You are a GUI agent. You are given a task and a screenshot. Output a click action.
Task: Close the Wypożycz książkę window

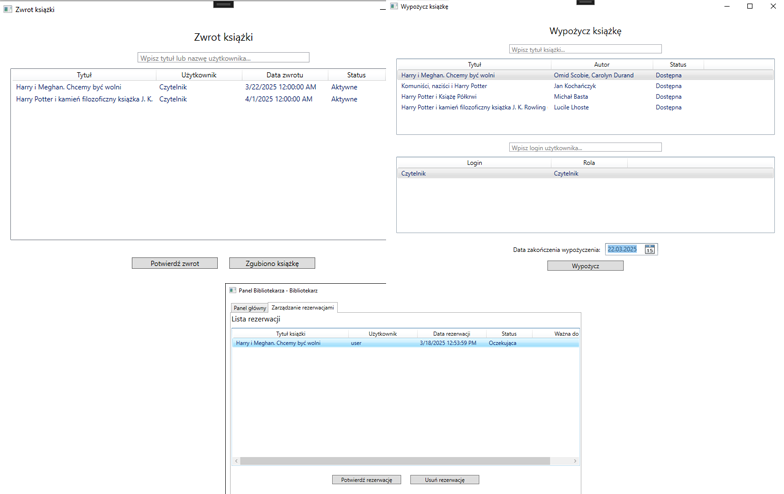click(x=773, y=6)
